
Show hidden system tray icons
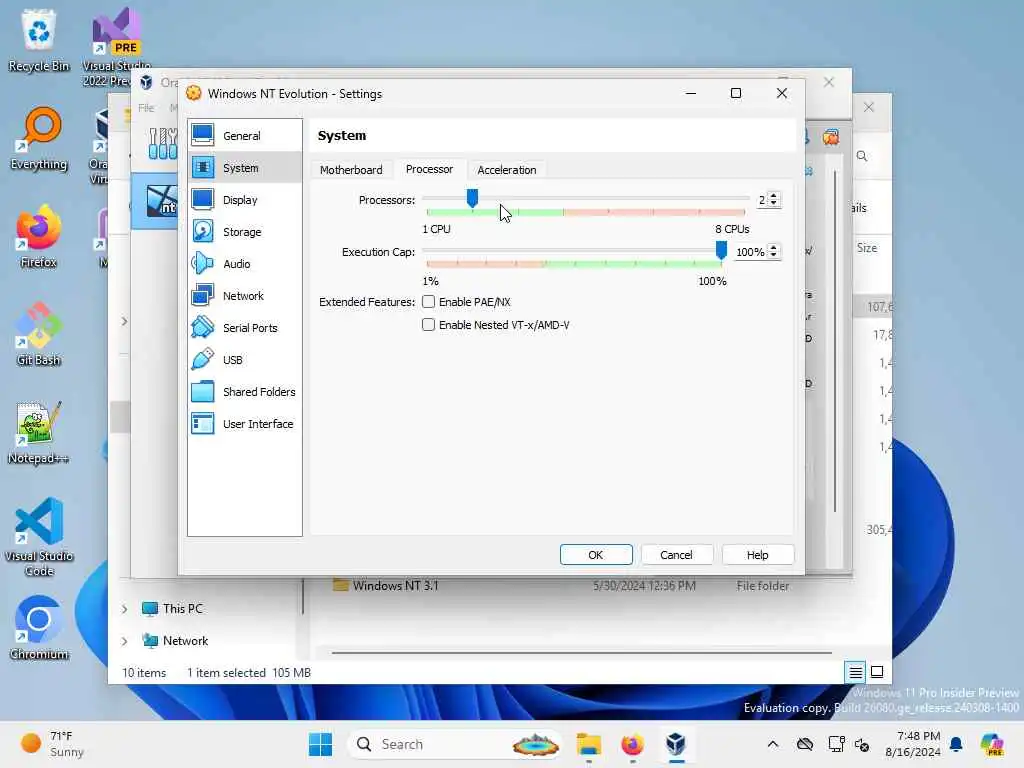(773, 744)
